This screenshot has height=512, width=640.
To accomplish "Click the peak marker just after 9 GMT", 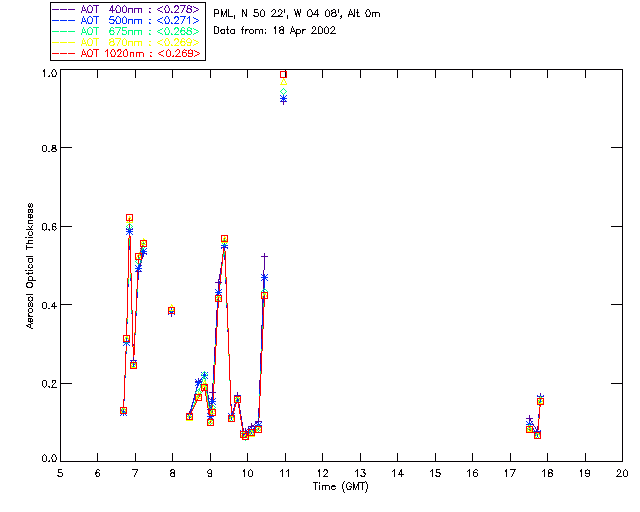I will coord(224,239).
